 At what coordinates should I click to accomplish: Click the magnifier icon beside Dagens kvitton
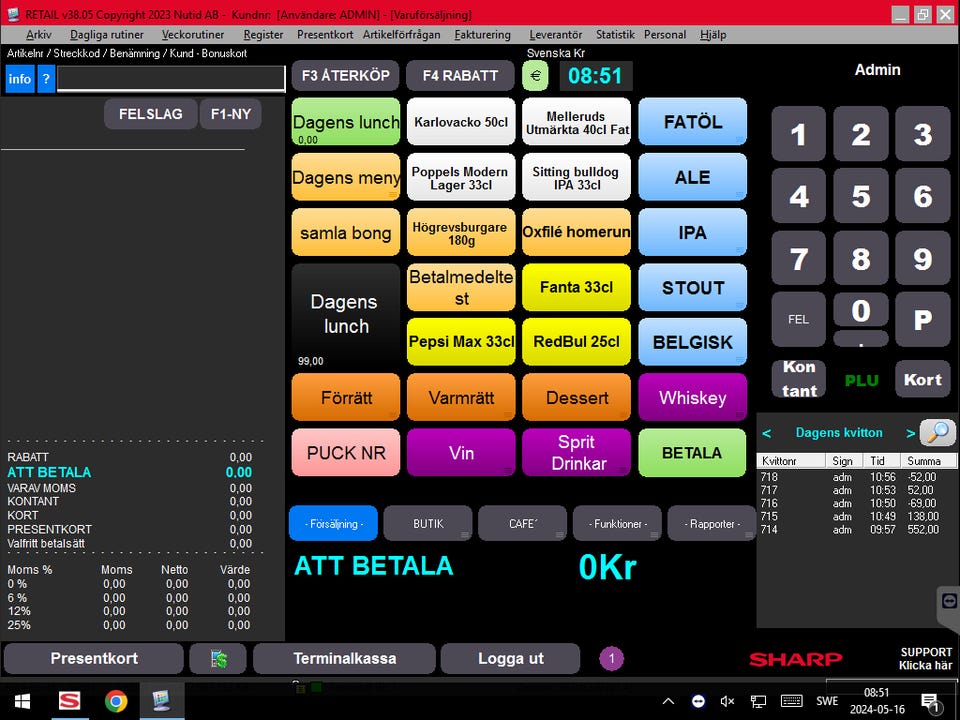pyautogui.click(x=937, y=433)
